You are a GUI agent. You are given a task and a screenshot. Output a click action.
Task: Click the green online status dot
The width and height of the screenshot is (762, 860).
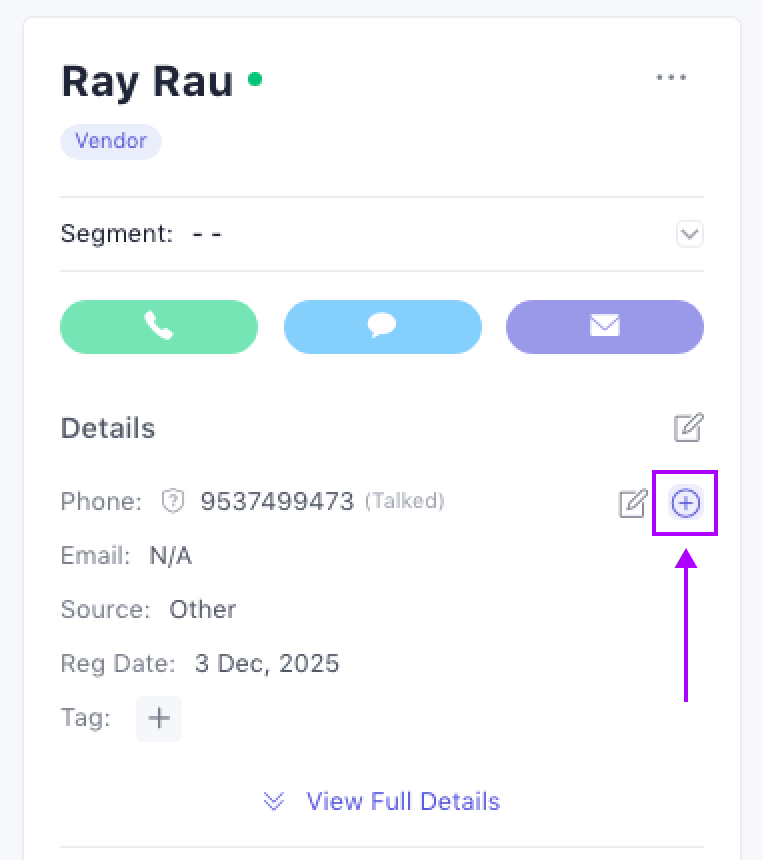point(255,79)
